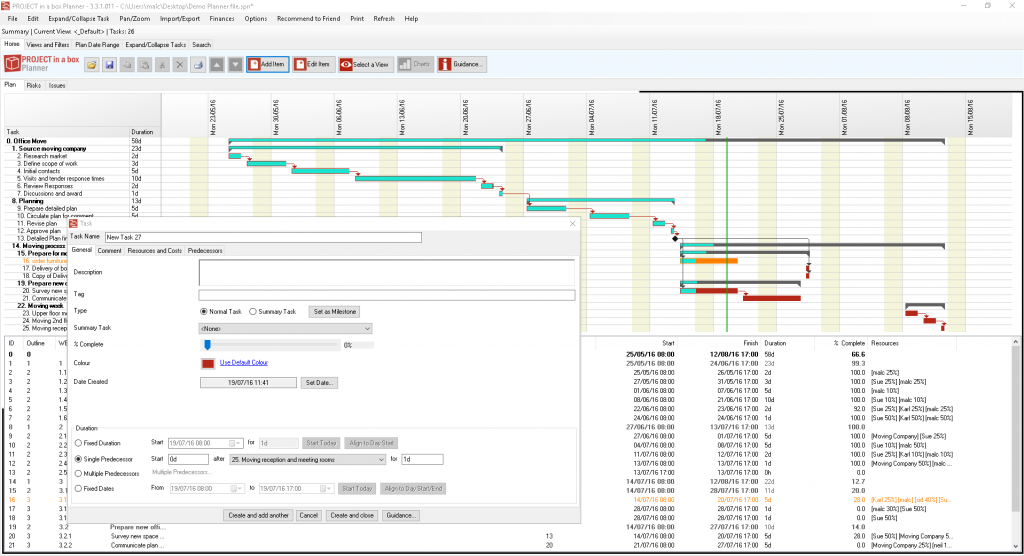
Task: Click the Charts toolbar button
Action: [x=415, y=64]
